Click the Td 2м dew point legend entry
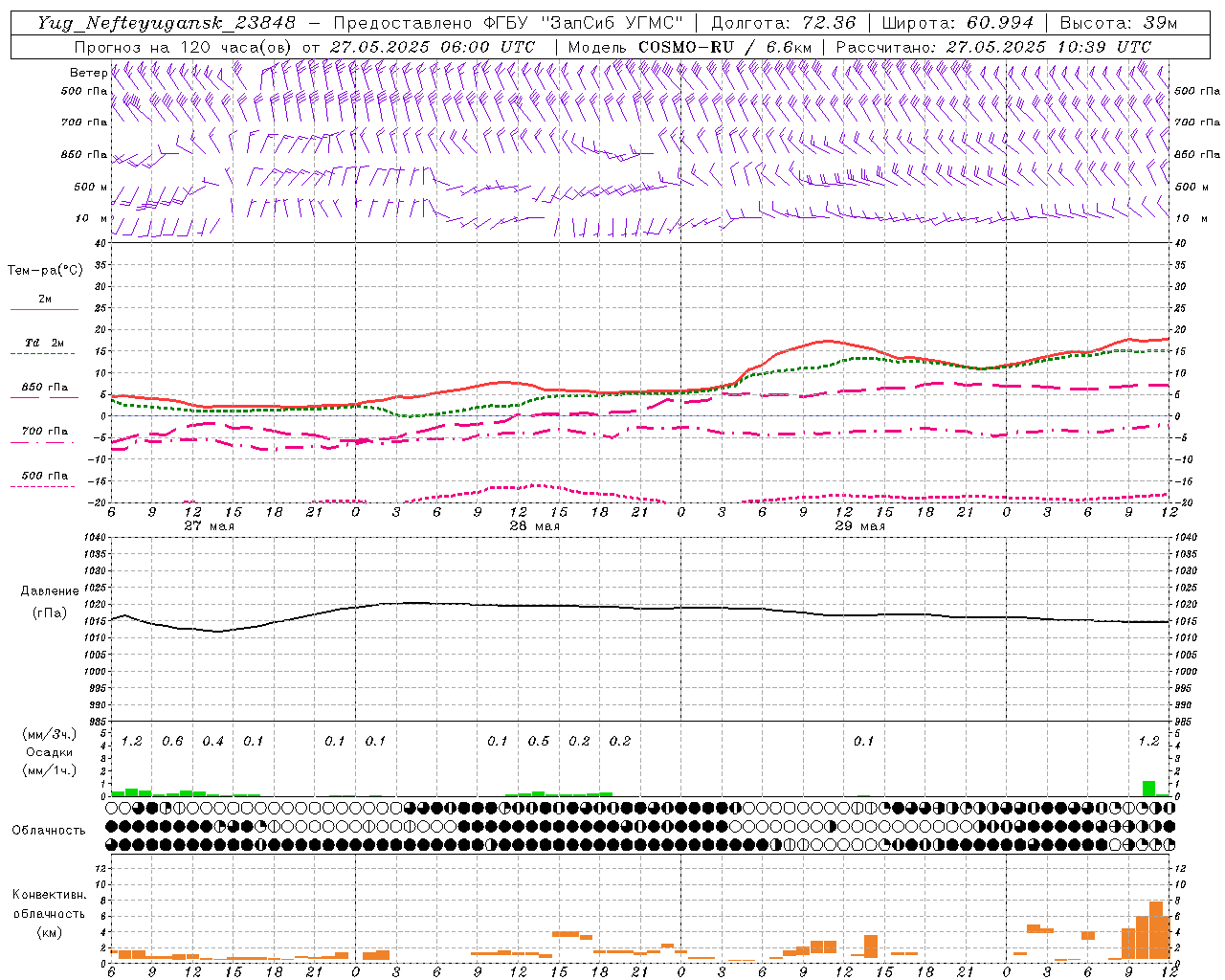1225x980 pixels. pos(45,343)
